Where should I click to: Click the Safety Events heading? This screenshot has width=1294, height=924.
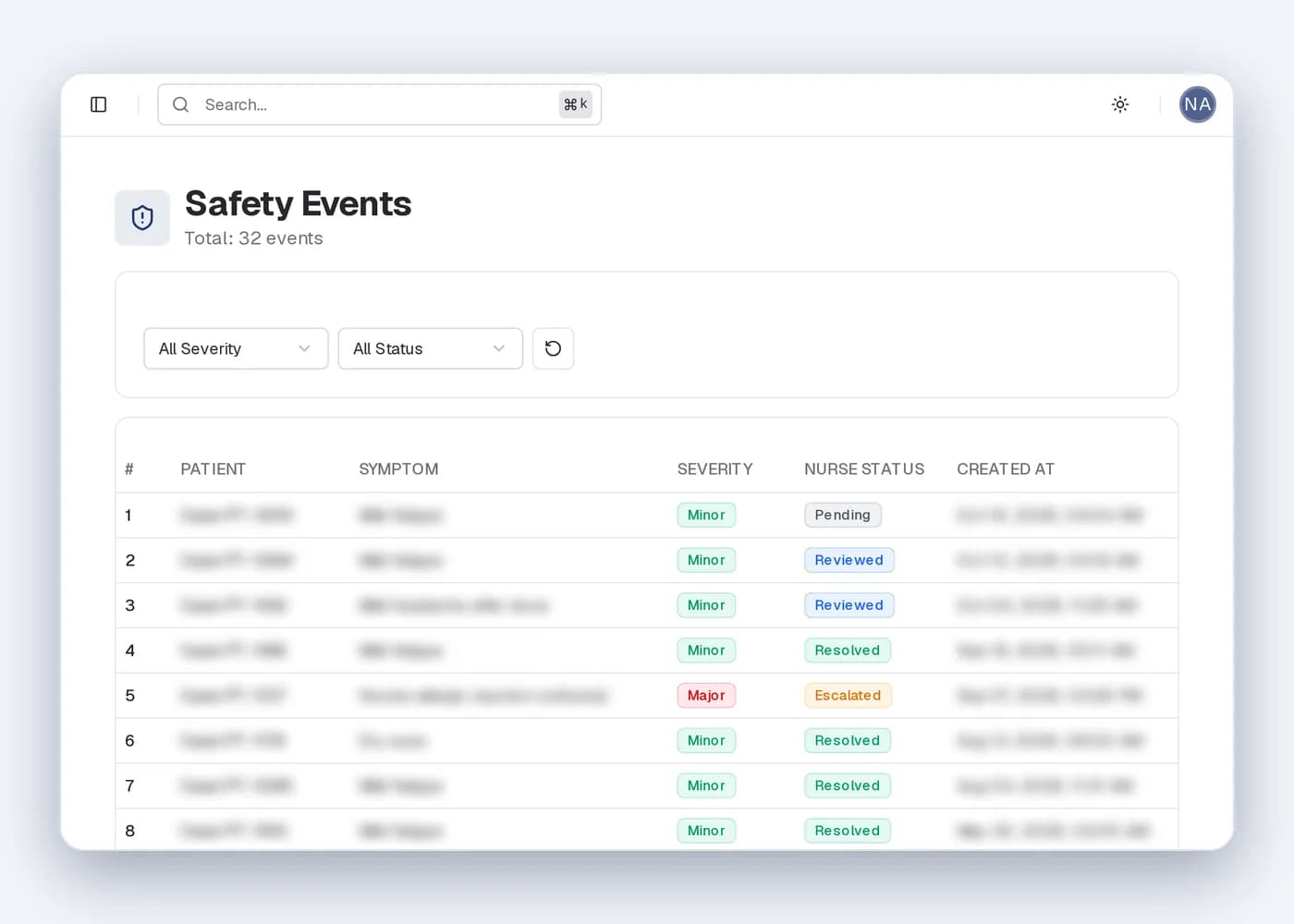click(x=299, y=204)
